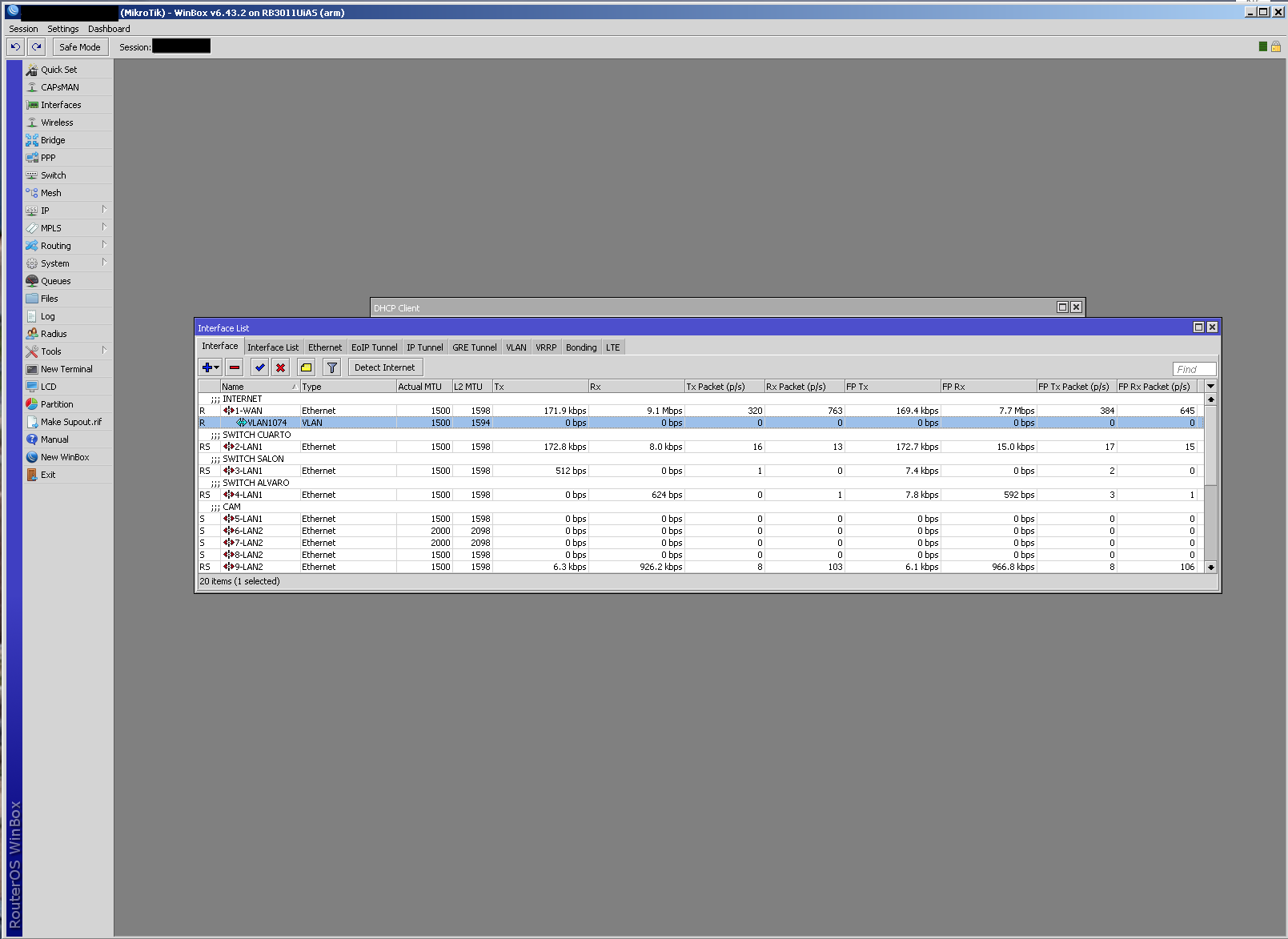
Task: Click the Find search field
Action: pos(1194,369)
